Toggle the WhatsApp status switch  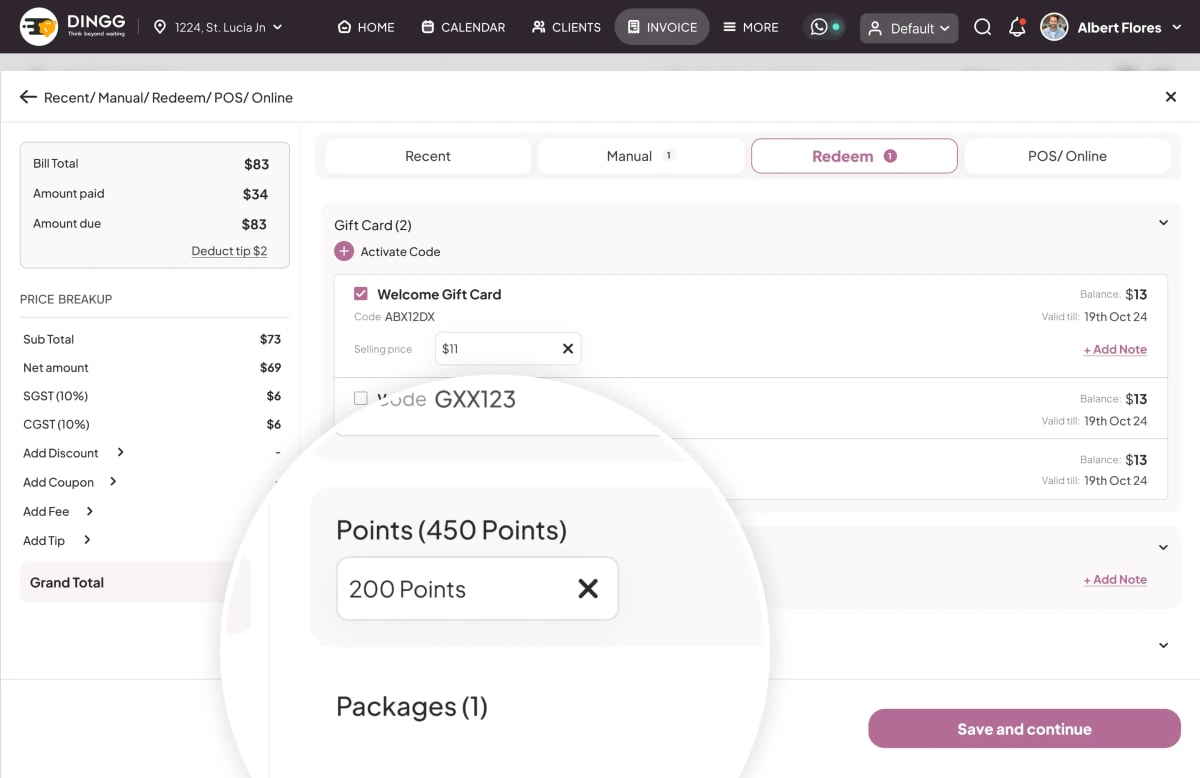pos(826,27)
